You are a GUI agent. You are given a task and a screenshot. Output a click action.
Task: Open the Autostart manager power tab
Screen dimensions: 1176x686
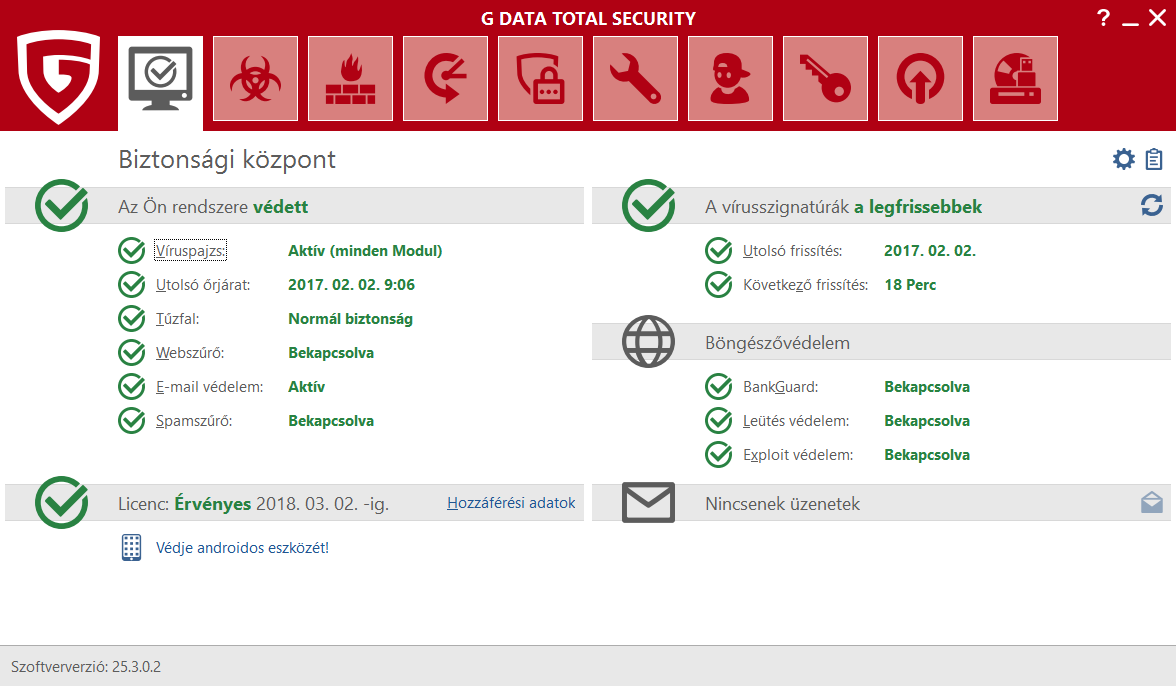tap(920, 79)
